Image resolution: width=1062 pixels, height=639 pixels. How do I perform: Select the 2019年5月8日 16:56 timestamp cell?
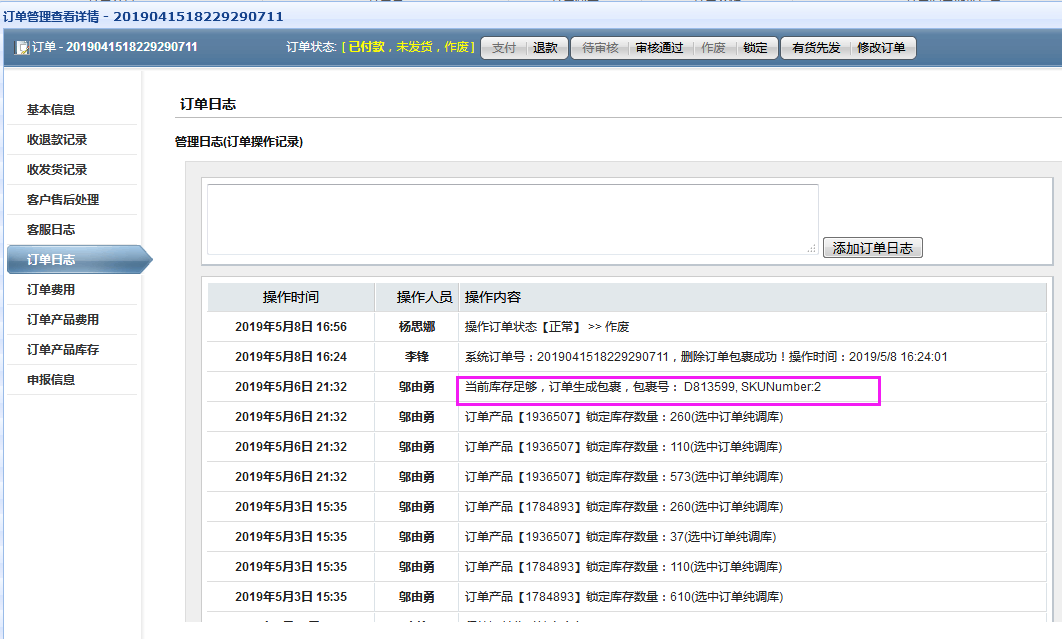[291, 327]
